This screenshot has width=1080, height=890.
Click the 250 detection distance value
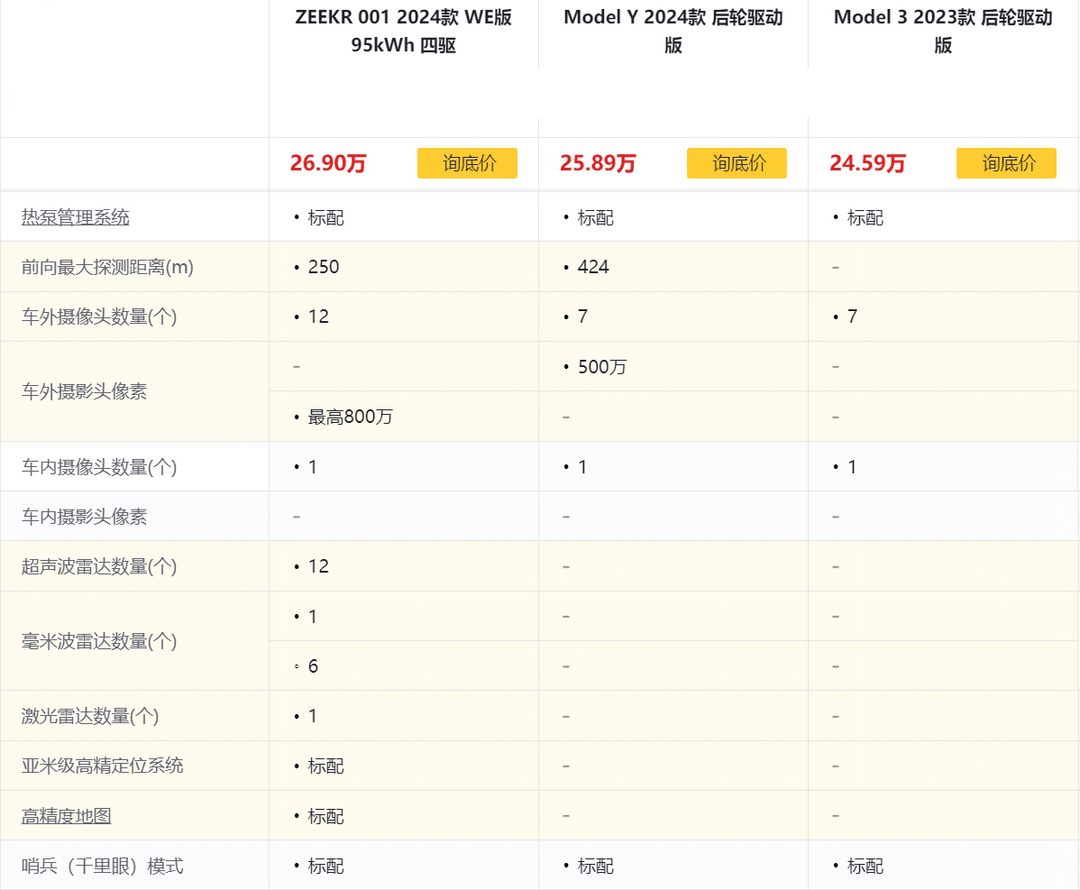click(323, 267)
